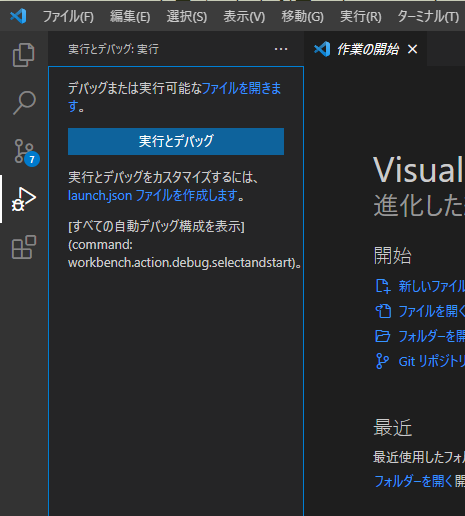Click the open file icon beside ファイルを開く
The height and width of the screenshot is (516, 465).
[383, 311]
